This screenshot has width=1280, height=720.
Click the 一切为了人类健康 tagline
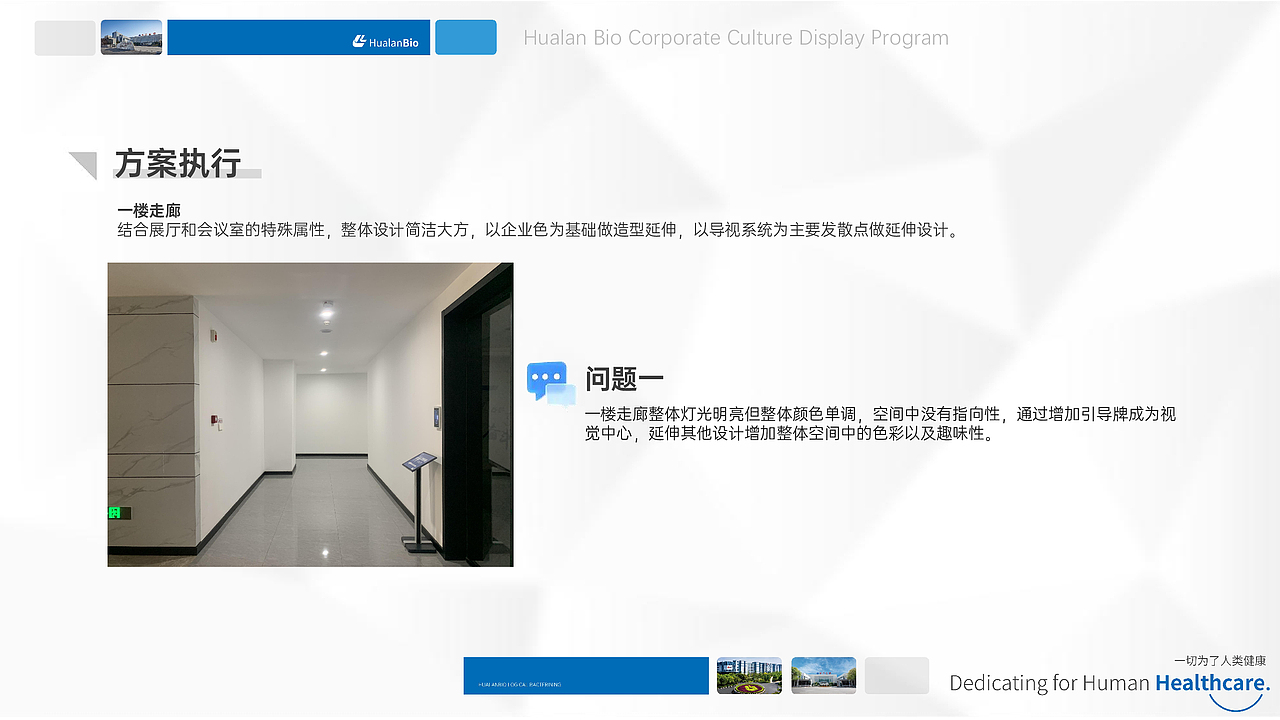coord(1220,661)
